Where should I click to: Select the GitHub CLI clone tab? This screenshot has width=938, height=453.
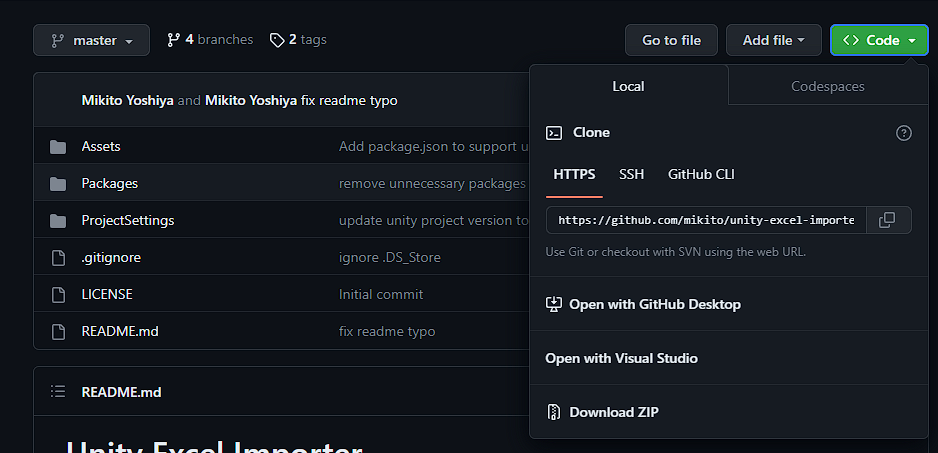coord(701,175)
